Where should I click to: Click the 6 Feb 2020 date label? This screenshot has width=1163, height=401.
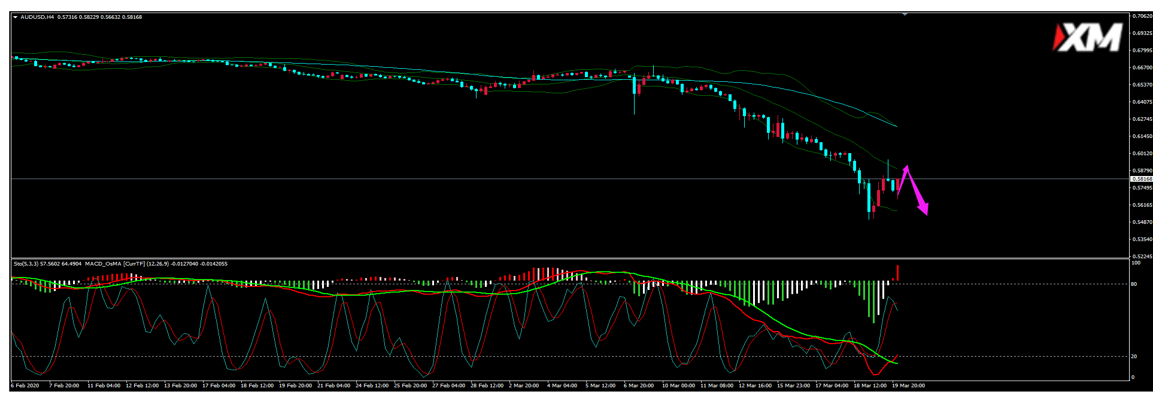[x=26, y=384]
